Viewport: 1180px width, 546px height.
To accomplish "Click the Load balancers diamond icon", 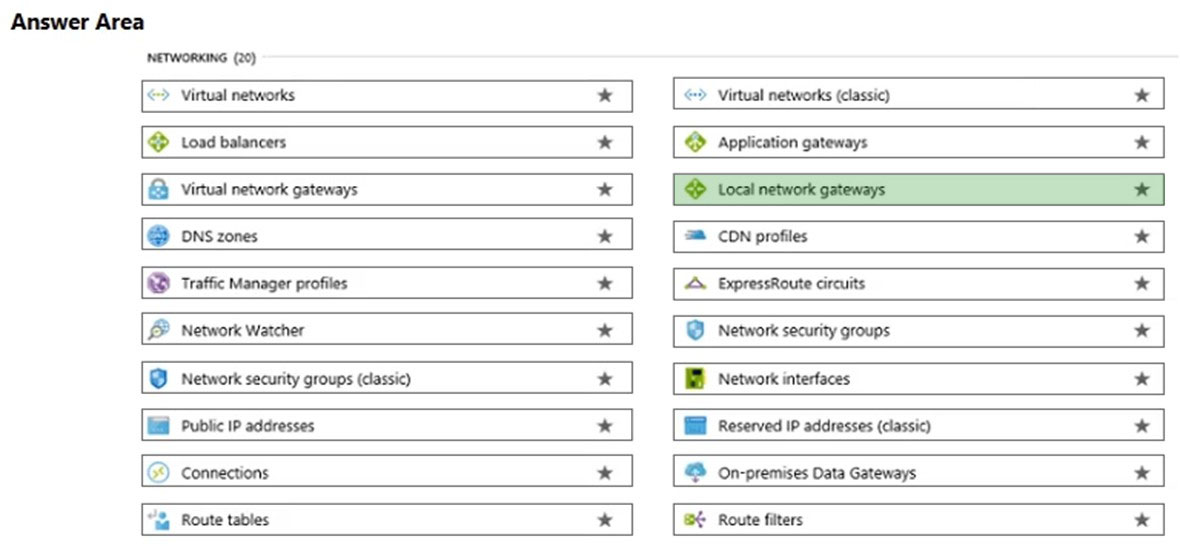I will click(x=158, y=142).
